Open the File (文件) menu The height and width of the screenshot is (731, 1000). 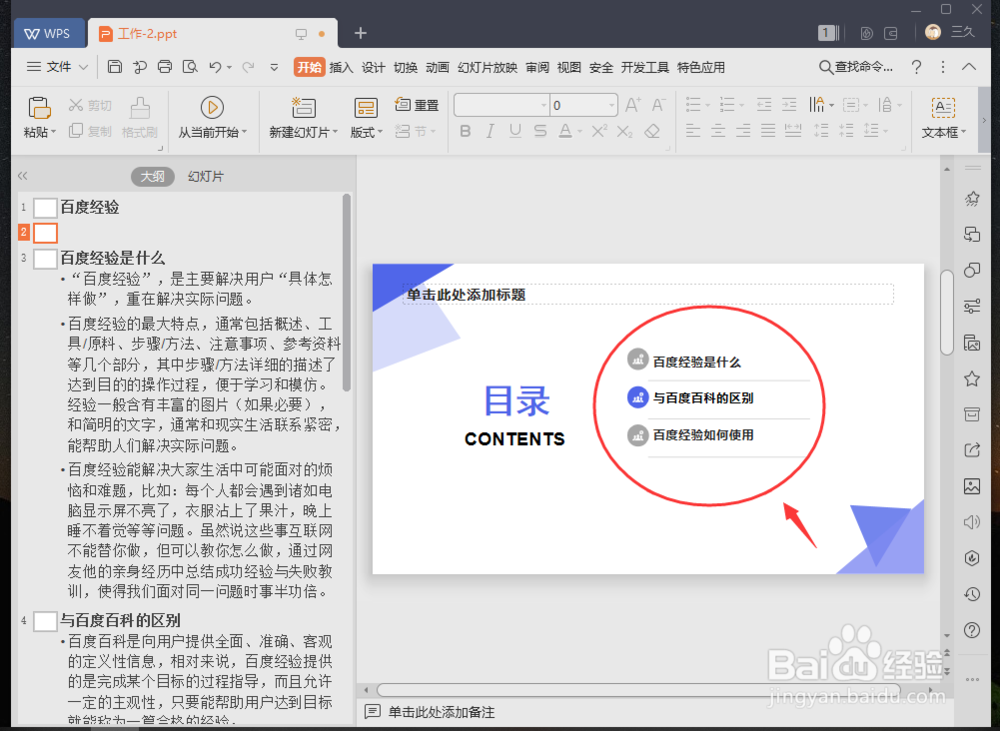point(57,67)
